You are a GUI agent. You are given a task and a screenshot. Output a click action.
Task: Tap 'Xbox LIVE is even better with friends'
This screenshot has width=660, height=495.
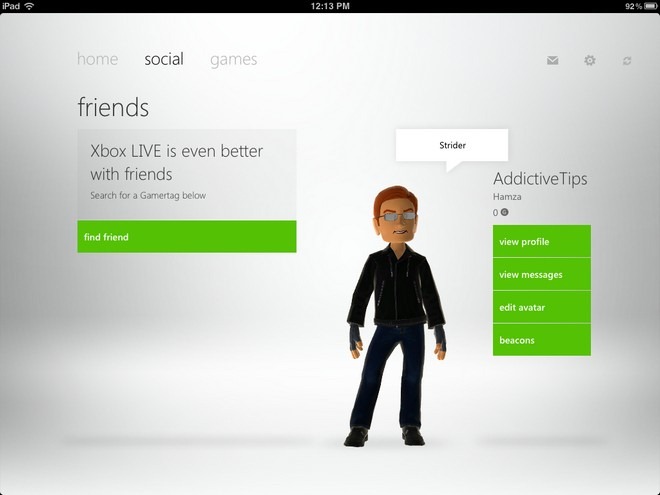tap(176, 162)
